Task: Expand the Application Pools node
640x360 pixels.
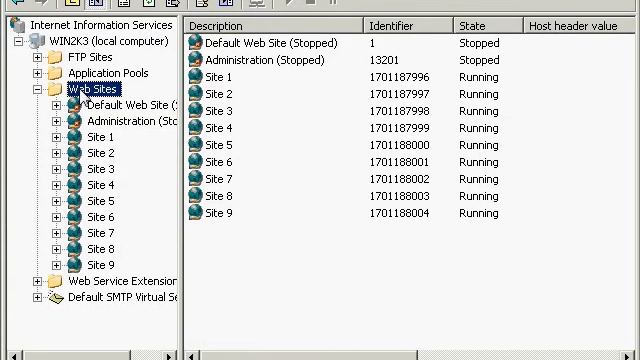Action: [37, 73]
